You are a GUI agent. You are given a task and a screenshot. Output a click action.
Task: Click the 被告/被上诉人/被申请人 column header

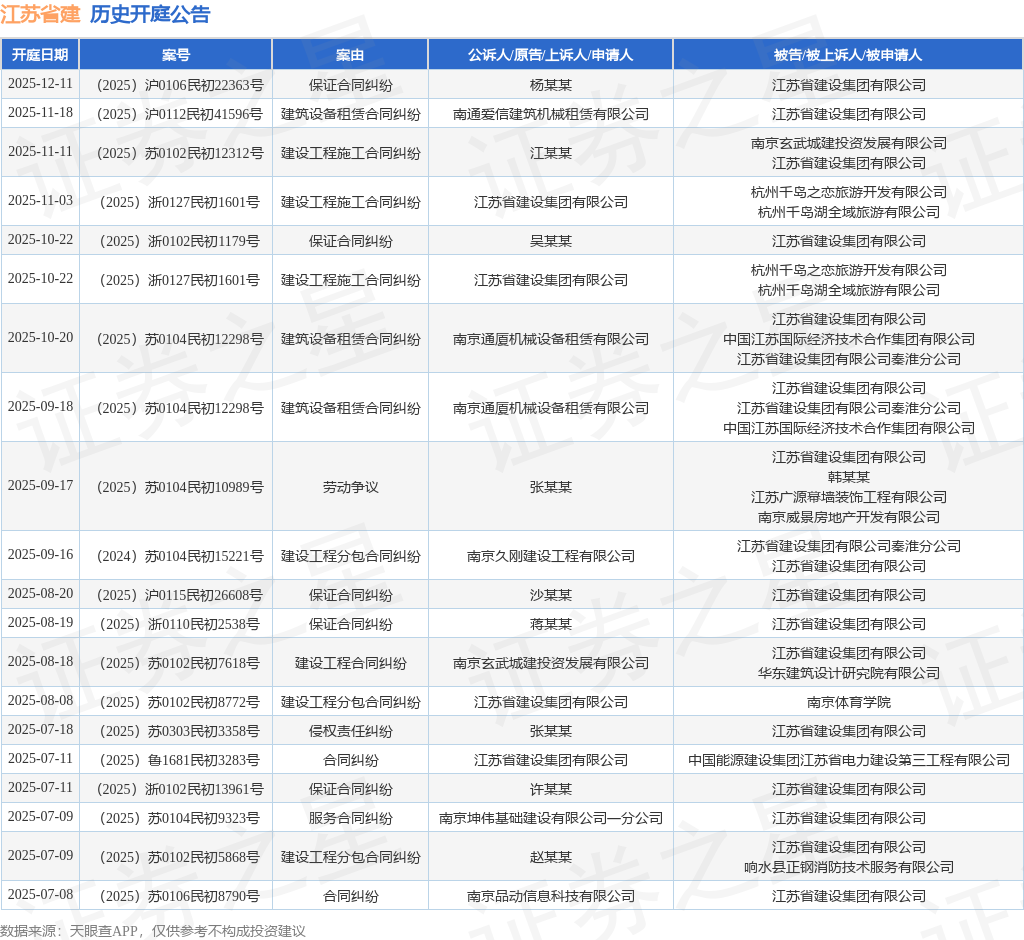point(848,55)
